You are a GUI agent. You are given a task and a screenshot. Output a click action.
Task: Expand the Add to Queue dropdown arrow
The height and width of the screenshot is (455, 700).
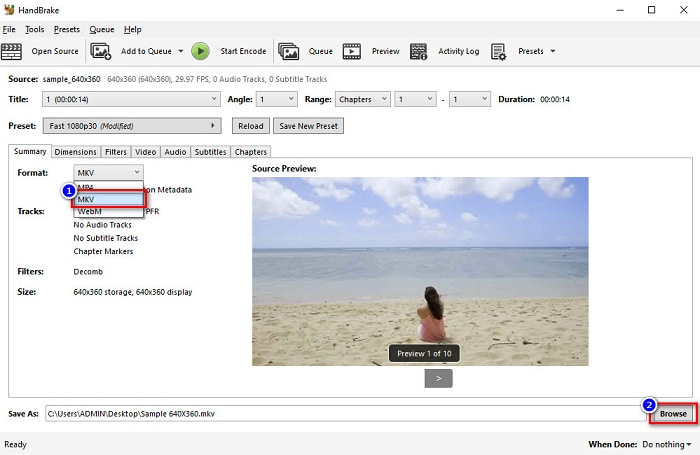click(181, 51)
